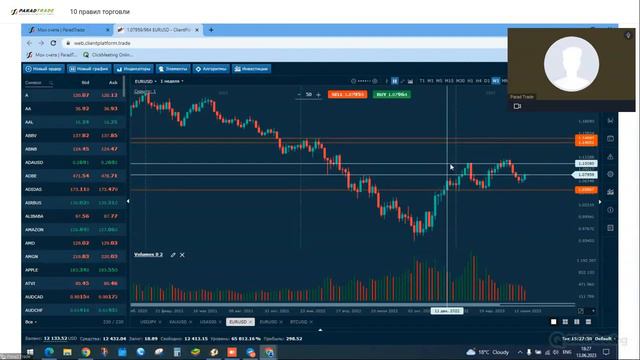Open the Windows Start menu

tap(30, 352)
